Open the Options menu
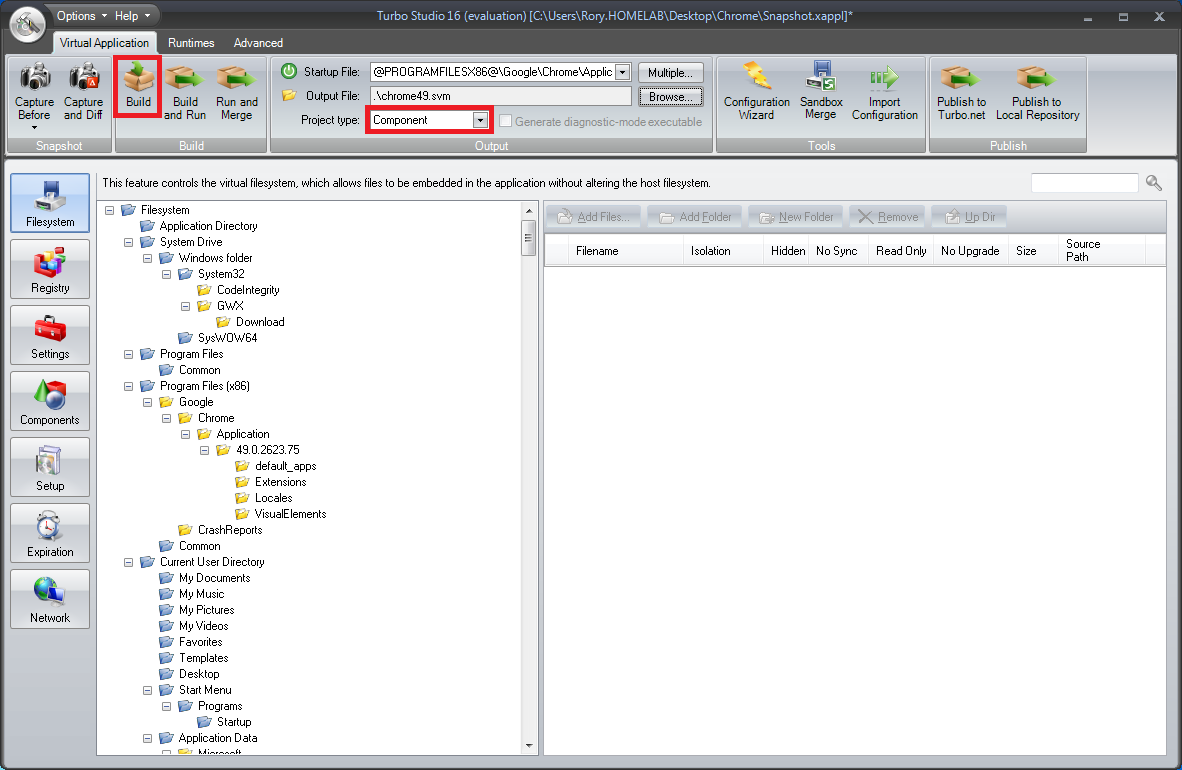The height and width of the screenshot is (770, 1182). [82, 16]
